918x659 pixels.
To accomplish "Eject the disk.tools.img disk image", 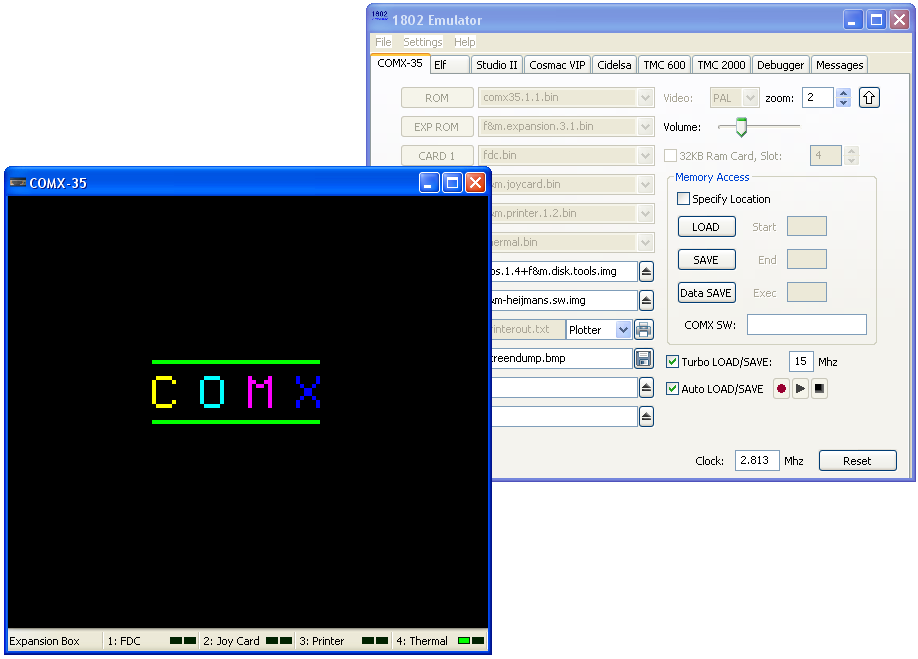I will click(646, 271).
